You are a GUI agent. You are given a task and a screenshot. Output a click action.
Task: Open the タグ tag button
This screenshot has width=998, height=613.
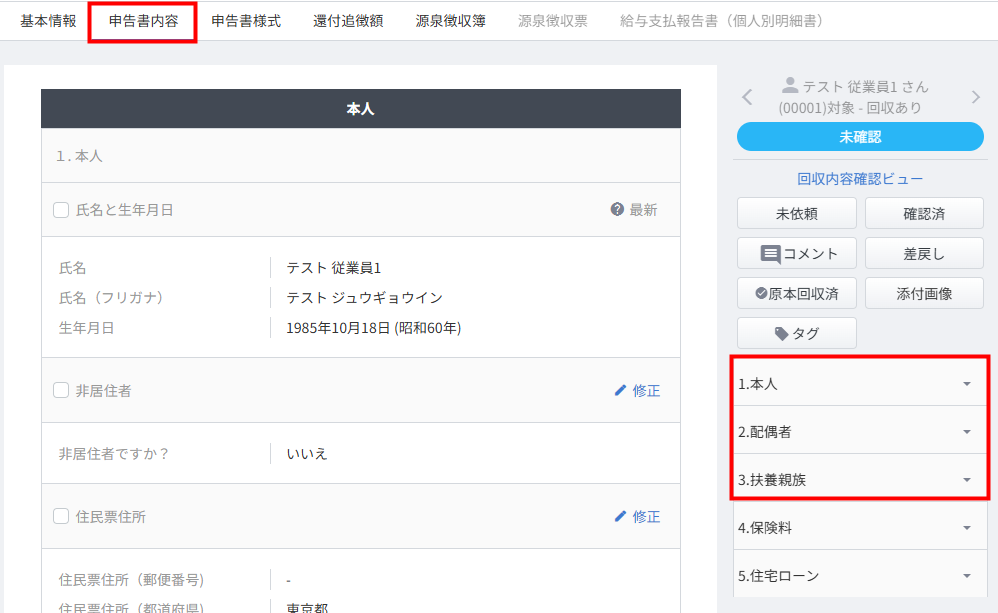click(x=796, y=334)
